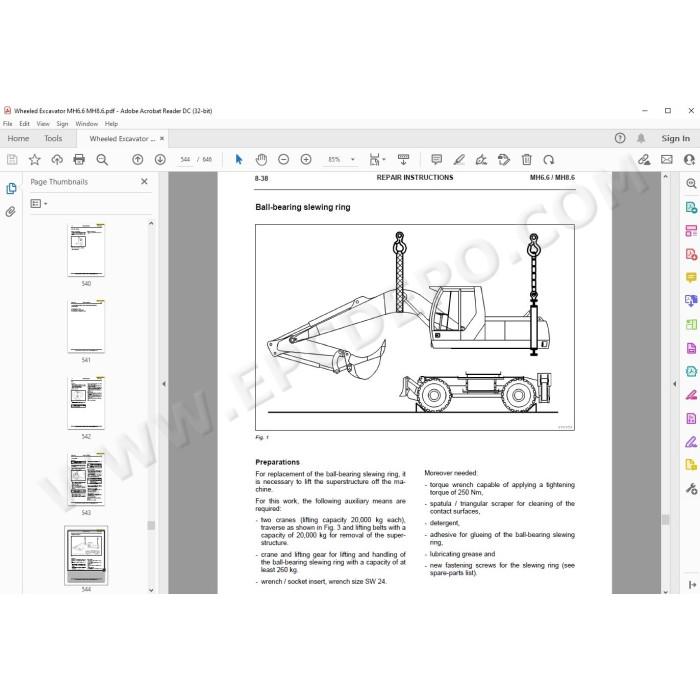This screenshot has height=700, width=700.
Task: Select the Wheeled Excavator document tab
Action: (x=122, y=139)
